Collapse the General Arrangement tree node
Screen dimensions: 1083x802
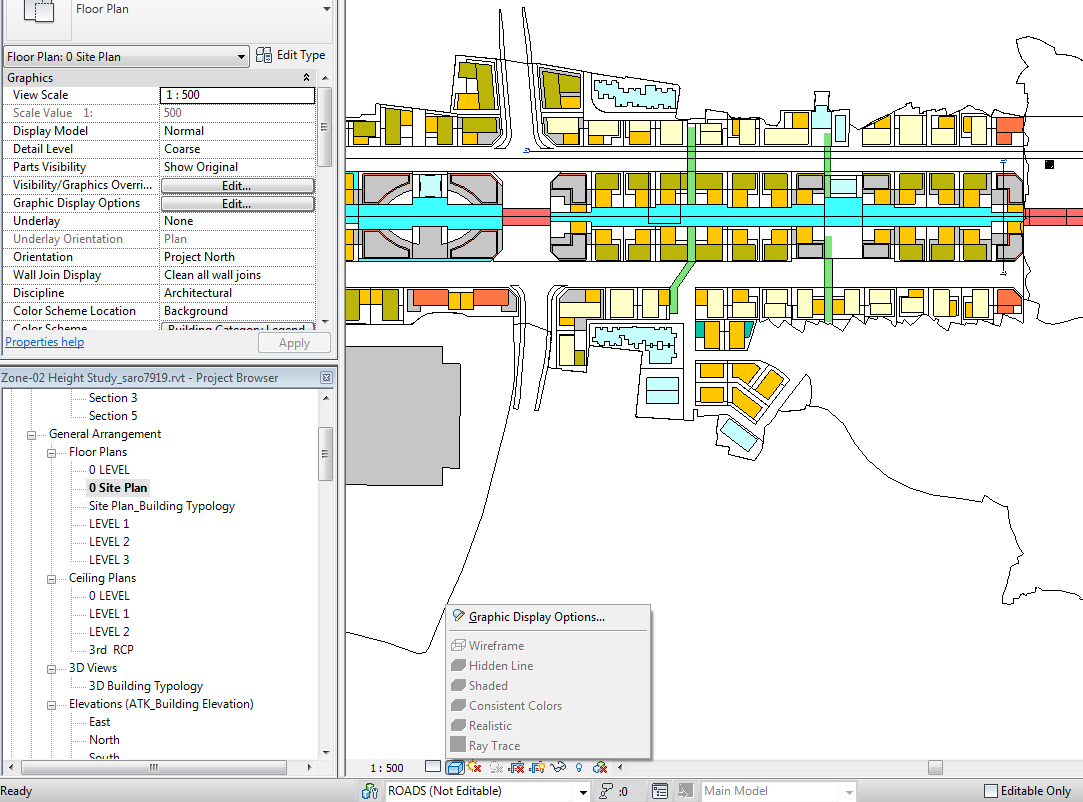[x=31, y=435]
